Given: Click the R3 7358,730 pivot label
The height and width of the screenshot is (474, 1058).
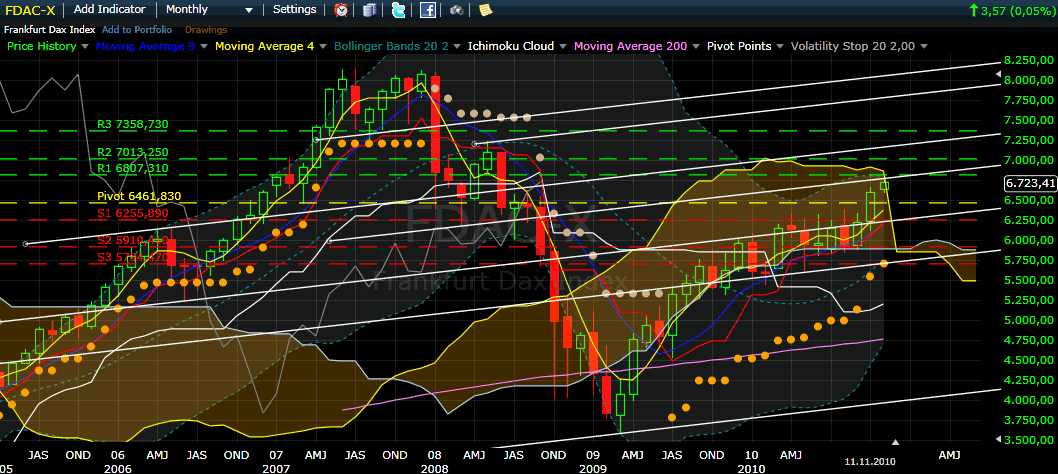Looking at the screenshot, I should [132, 124].
